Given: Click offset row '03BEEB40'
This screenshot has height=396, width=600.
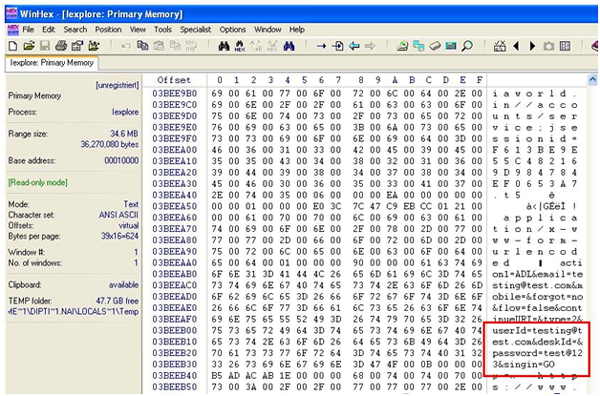Looking at the screenshot, I should click(x=174, y=376).
